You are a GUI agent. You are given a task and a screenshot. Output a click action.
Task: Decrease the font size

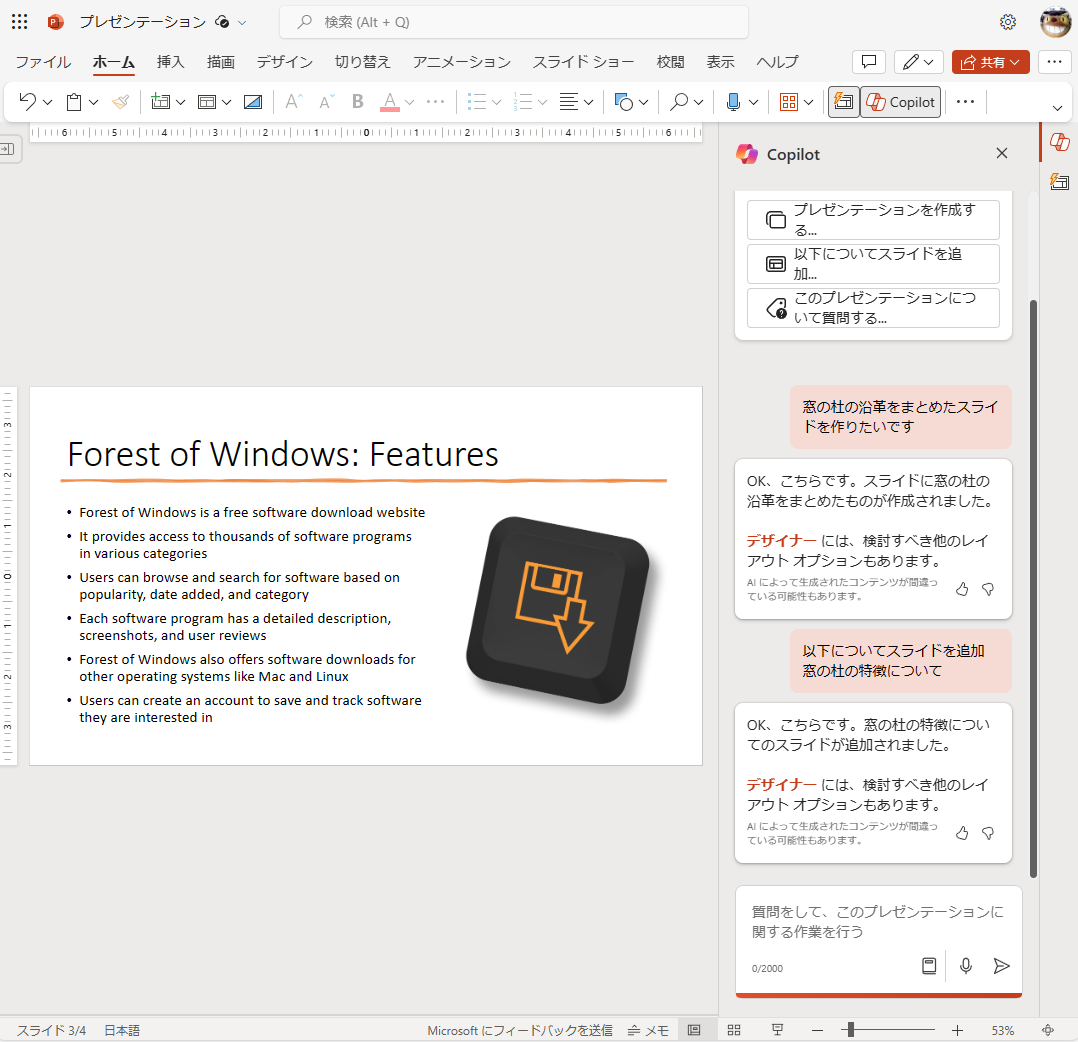point(326,102)
